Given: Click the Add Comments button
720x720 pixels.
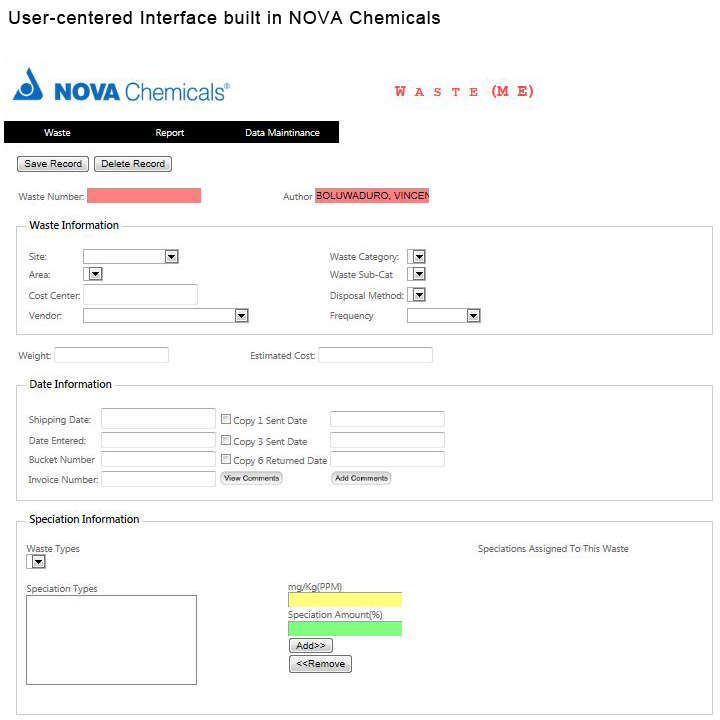Looking at the screenshot, I should 361,479.
